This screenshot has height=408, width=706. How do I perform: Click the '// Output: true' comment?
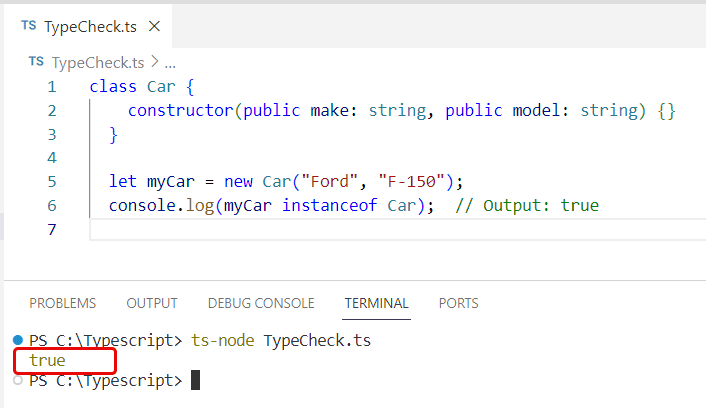tap(527, 205)
